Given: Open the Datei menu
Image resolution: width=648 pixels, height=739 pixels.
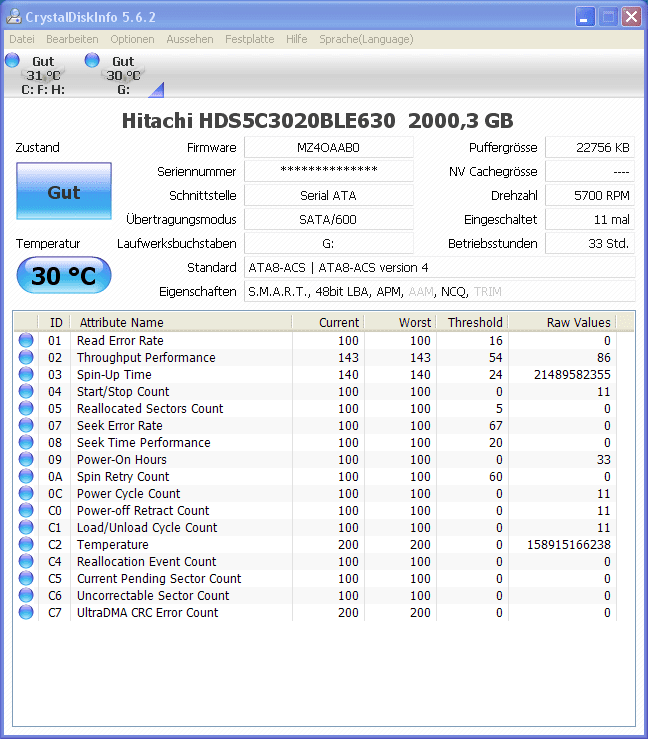Looking at the screenshot, I should [x=22, y=39].
